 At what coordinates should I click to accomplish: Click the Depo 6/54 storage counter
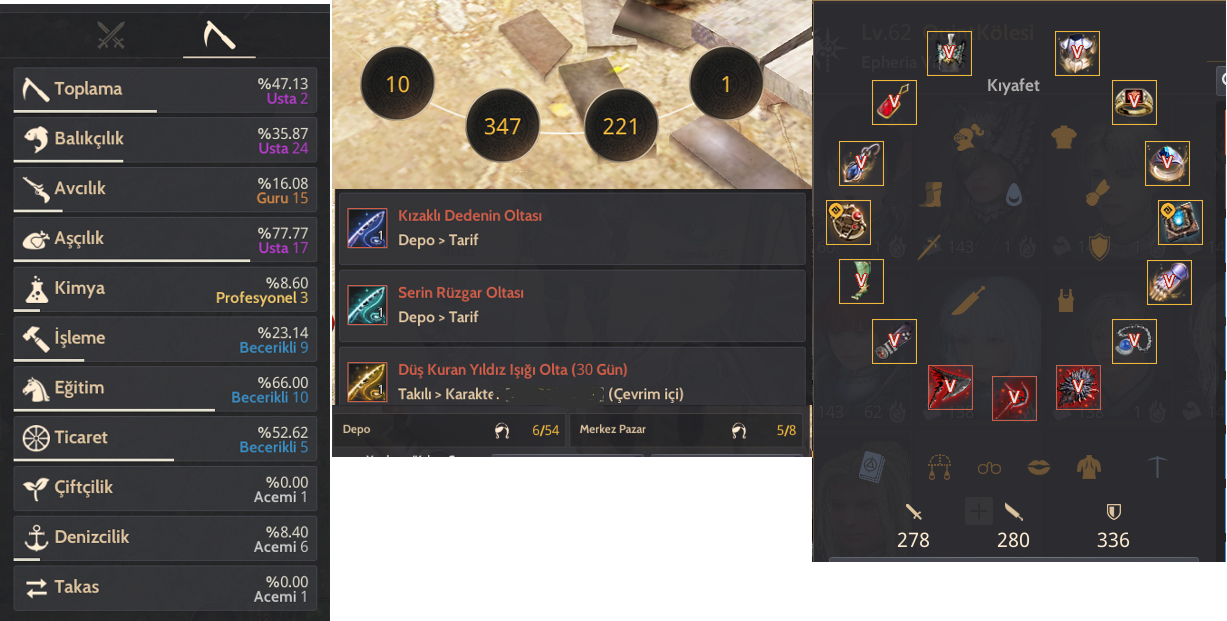coord(450,430)
